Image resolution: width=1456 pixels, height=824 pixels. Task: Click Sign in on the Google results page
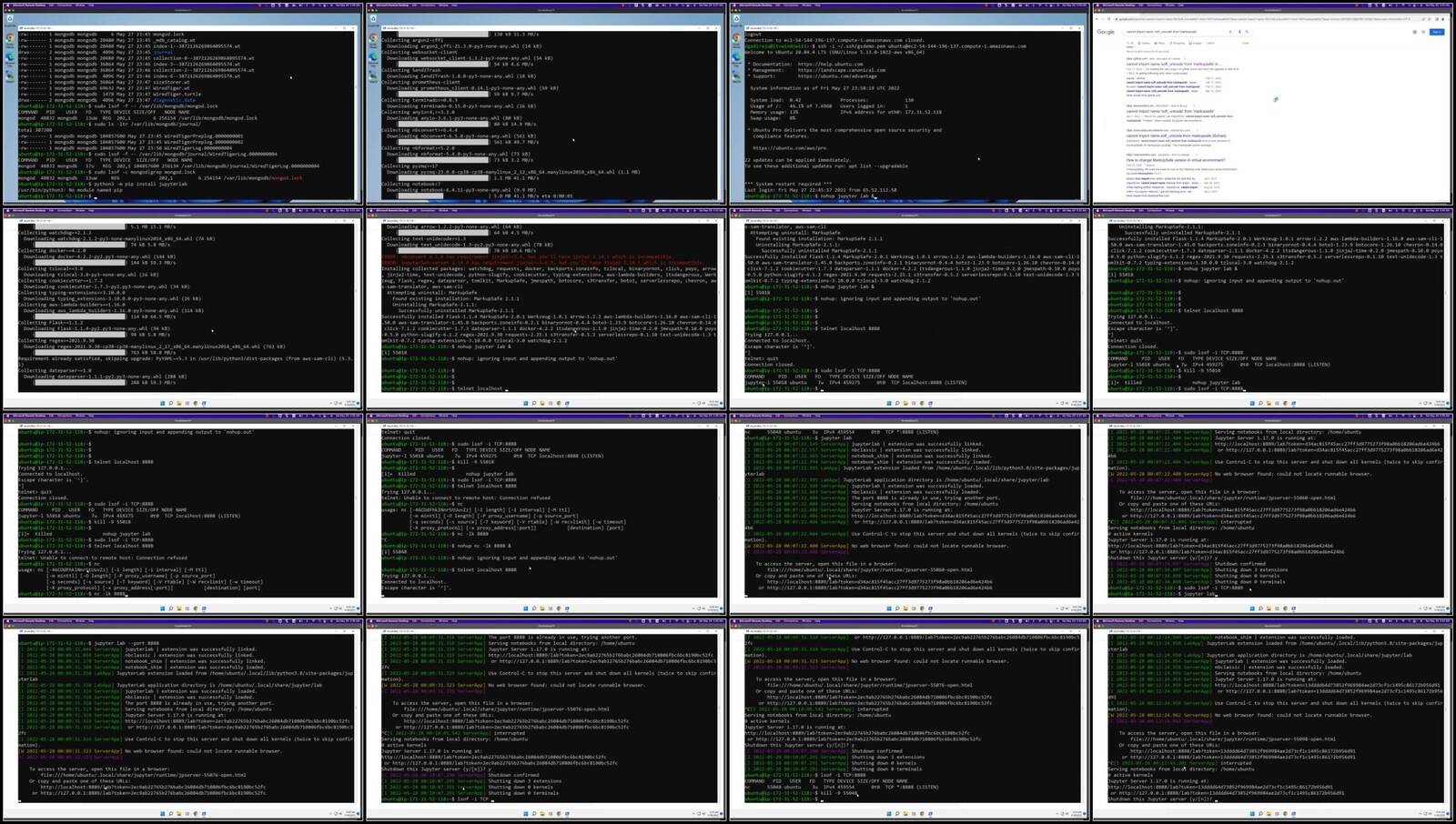point(1437,32)
